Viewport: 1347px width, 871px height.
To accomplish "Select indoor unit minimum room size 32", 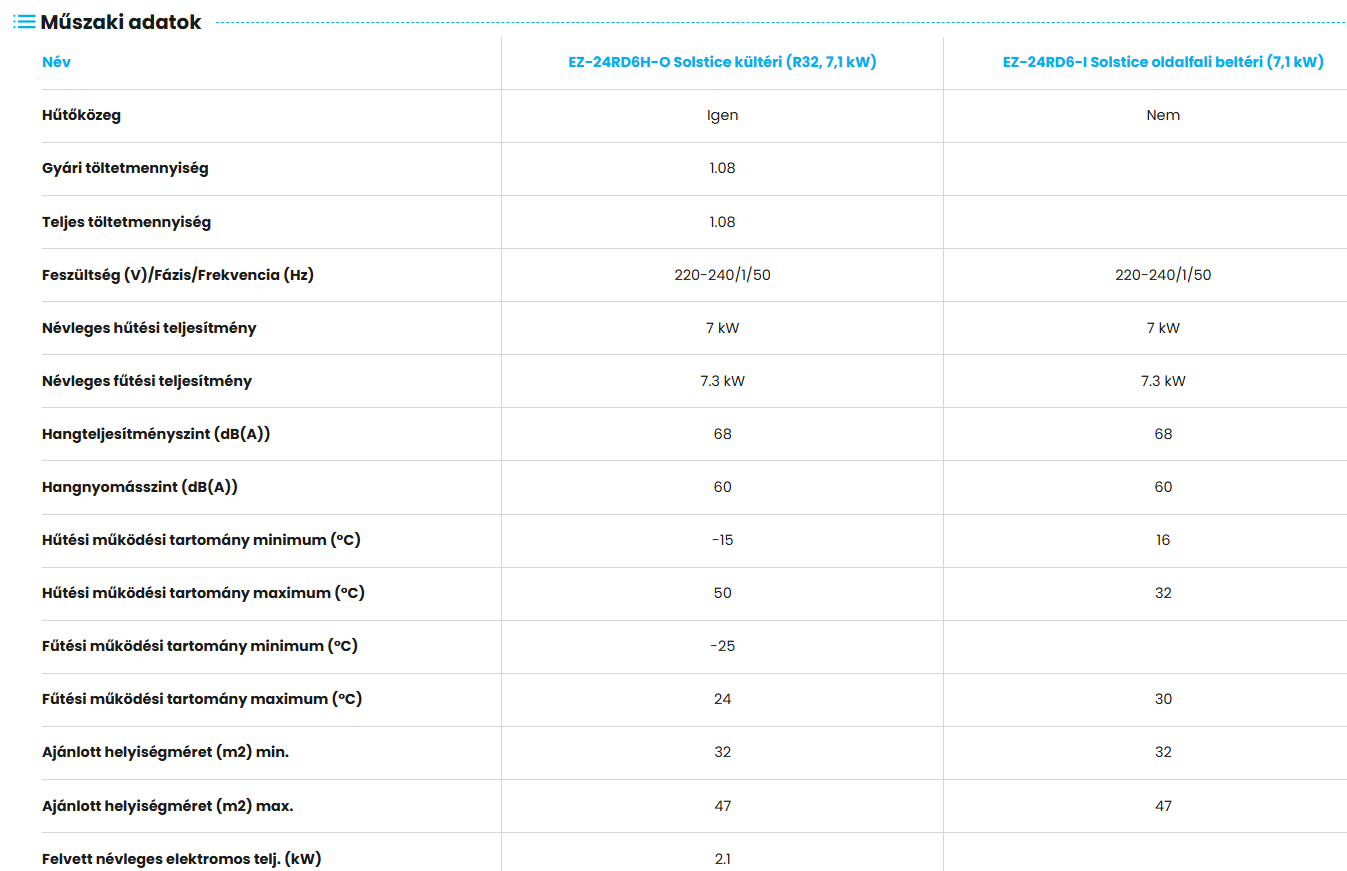I will pos(1163,752).
